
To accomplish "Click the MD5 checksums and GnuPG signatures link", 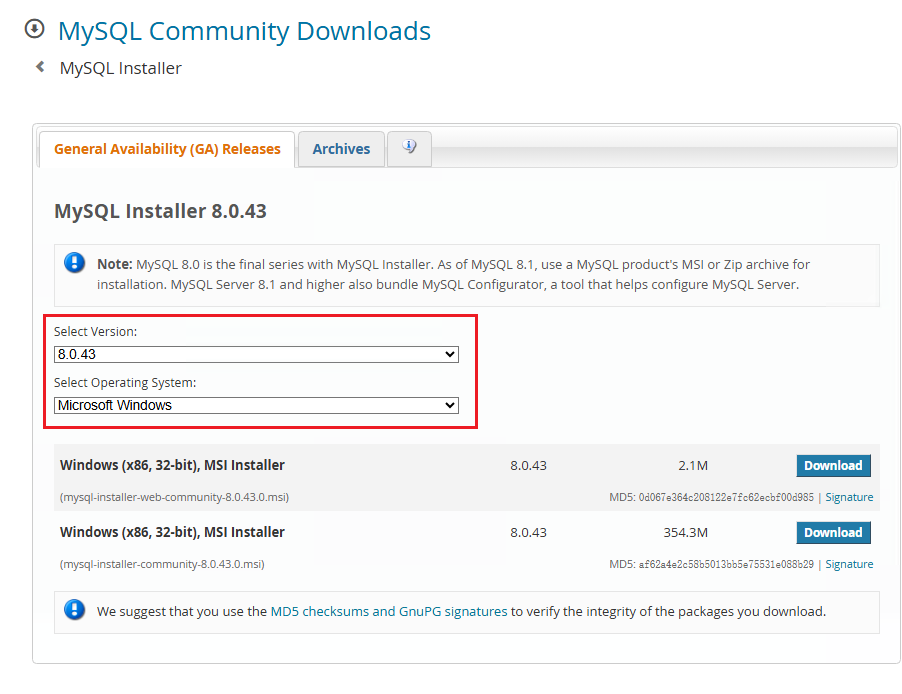I will coord(390,609).
